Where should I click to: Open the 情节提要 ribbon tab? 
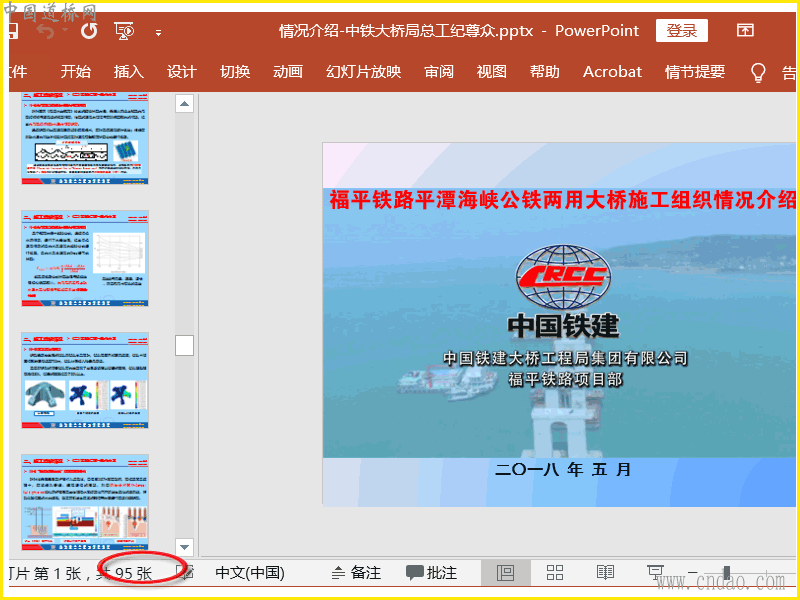(695, 71)
